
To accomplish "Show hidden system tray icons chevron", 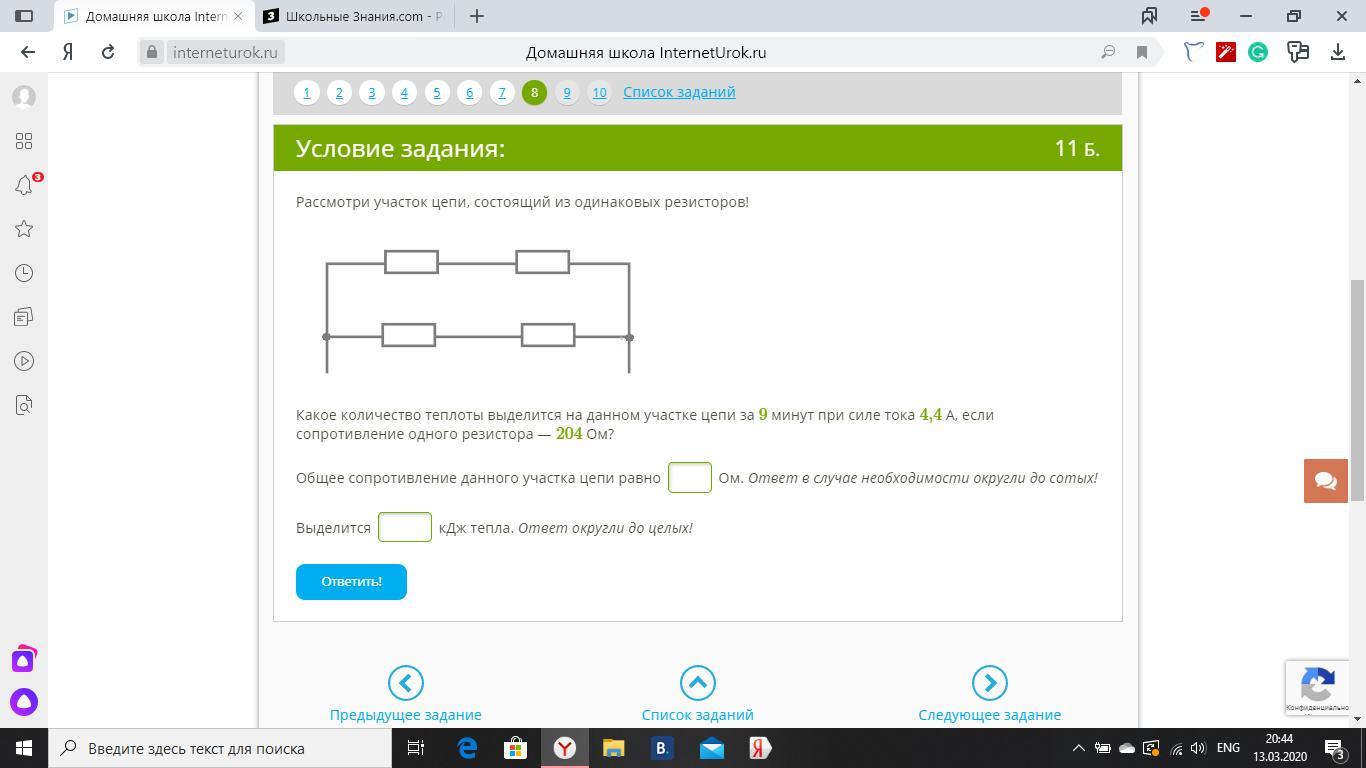I will (x=1078, y=748).
